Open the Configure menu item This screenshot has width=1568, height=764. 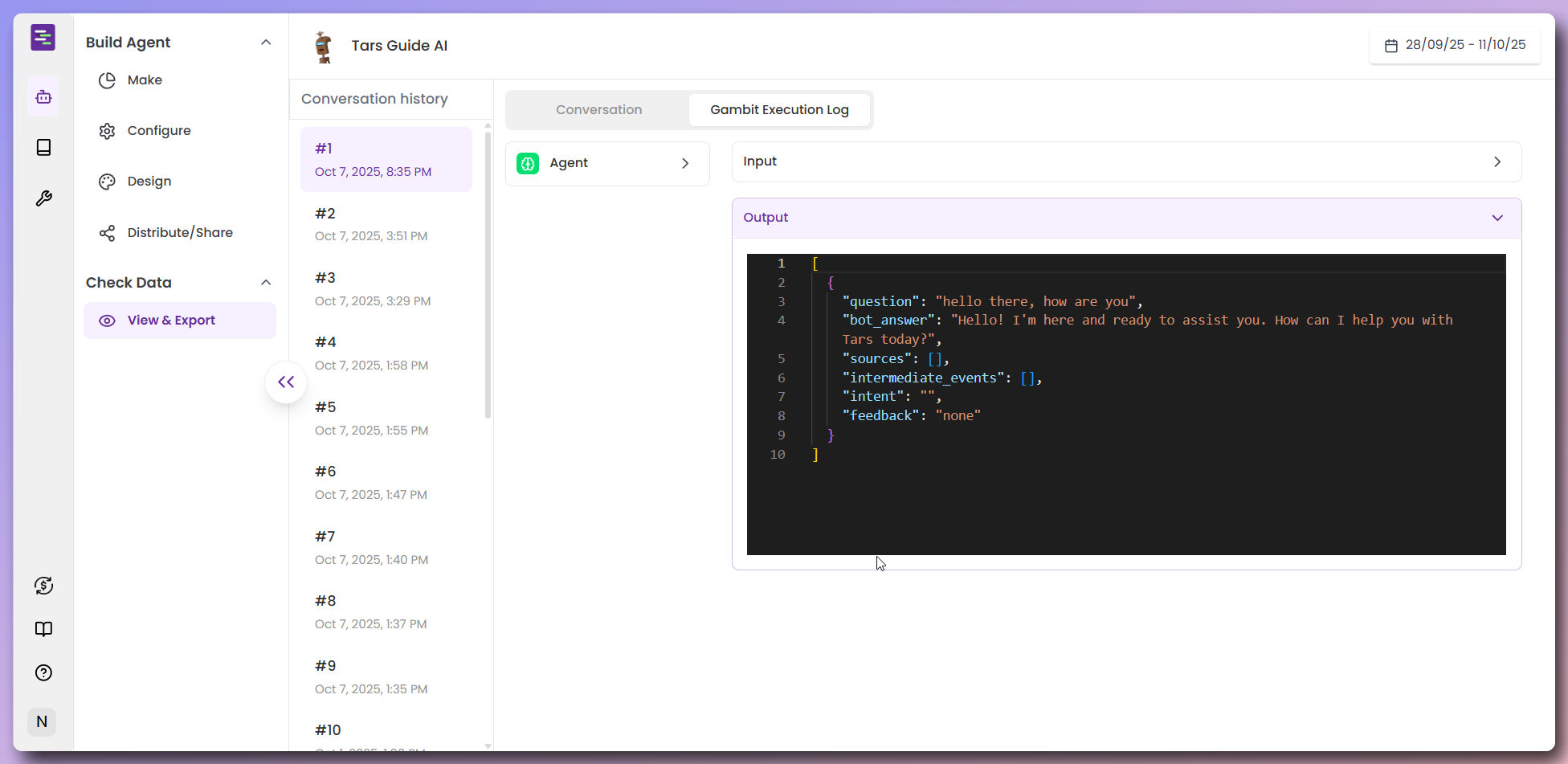pyautogui.click(x=180, y=131)
